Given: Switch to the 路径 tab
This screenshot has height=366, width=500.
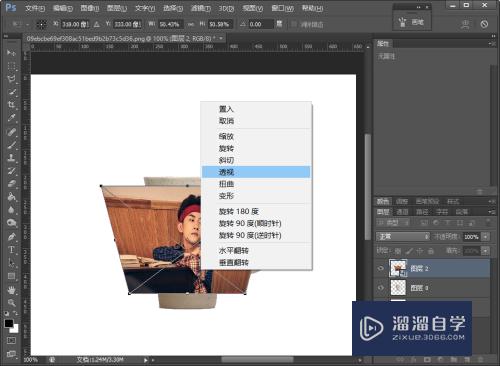Looking at the screenshot, I should (x=422, y=212).
